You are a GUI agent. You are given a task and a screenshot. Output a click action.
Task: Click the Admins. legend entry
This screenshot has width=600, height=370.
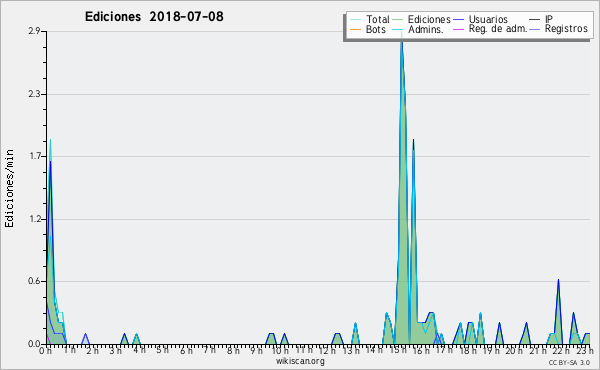[418, 29]
